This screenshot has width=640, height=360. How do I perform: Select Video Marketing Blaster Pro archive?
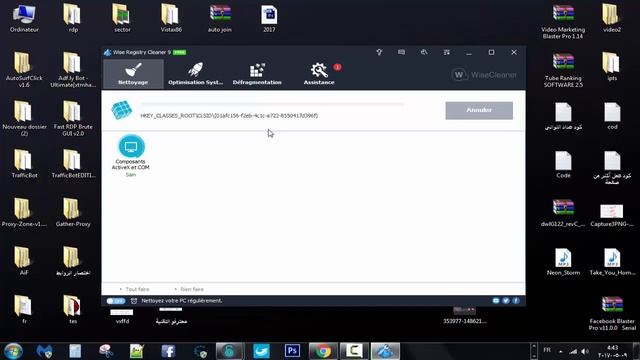point(563,22)
